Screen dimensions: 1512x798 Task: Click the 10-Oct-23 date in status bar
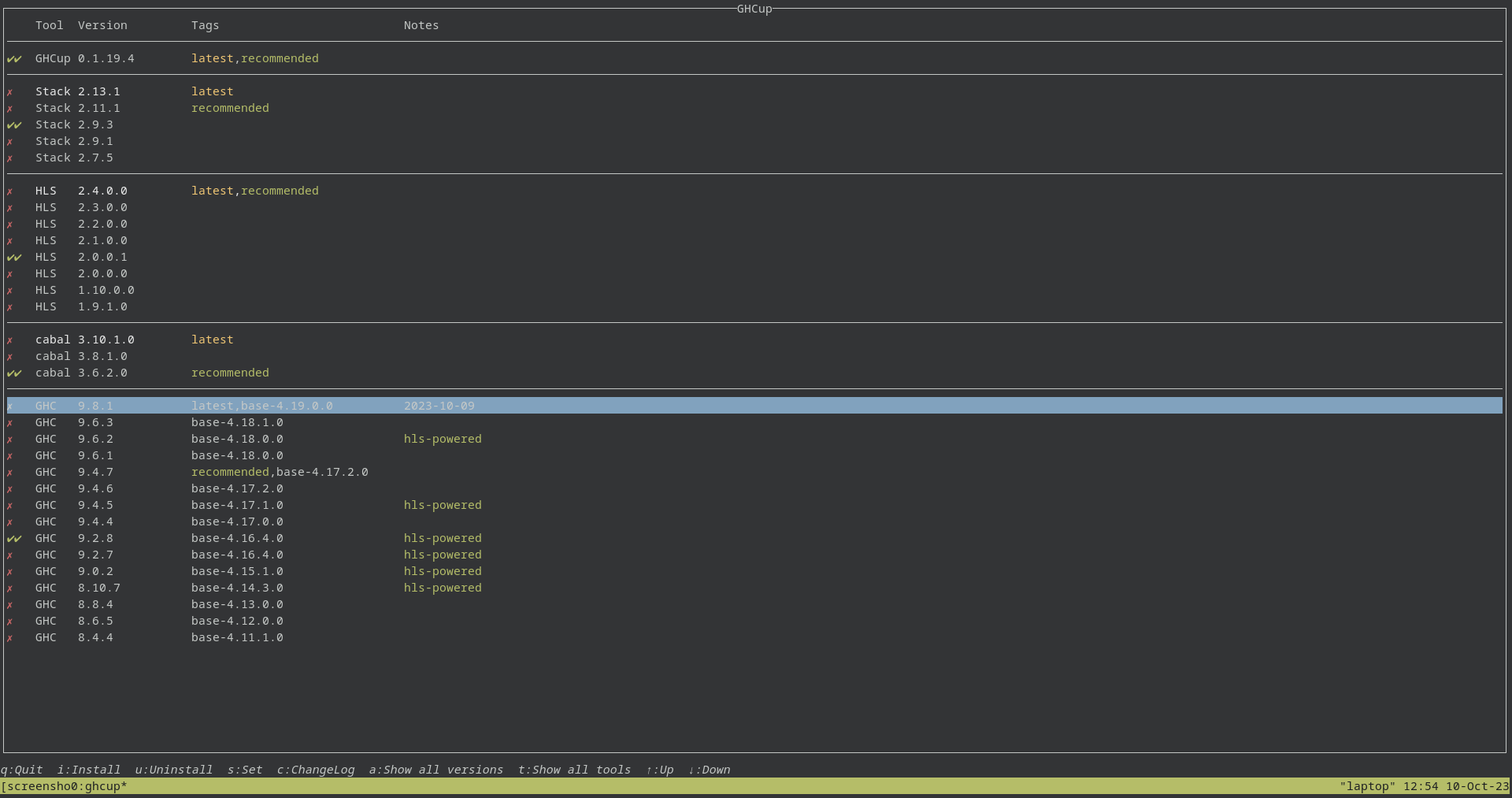[1477, 786]
